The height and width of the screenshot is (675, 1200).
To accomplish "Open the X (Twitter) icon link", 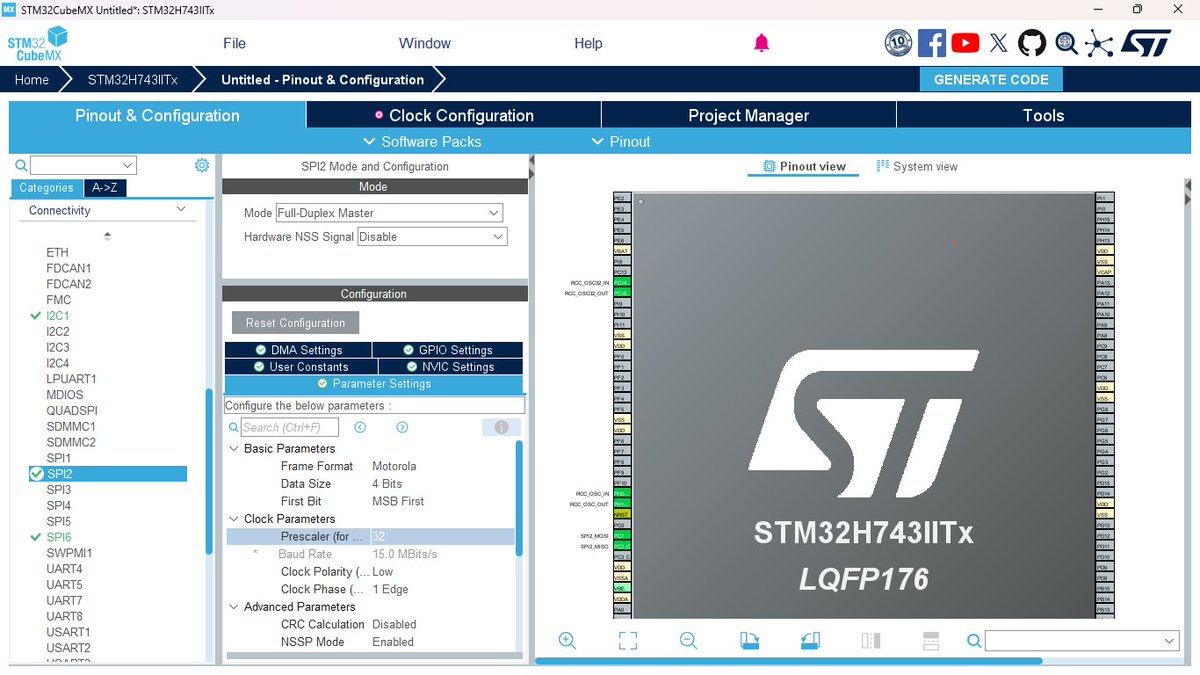I will [999, 43].
